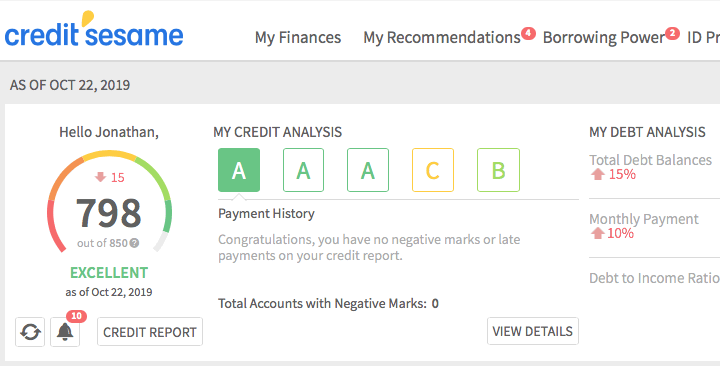The height and width of the screenshot is (366, 720).
Task: Click the help icon beside out of 850
Action: pyautogui.click(x=134, y=243)
